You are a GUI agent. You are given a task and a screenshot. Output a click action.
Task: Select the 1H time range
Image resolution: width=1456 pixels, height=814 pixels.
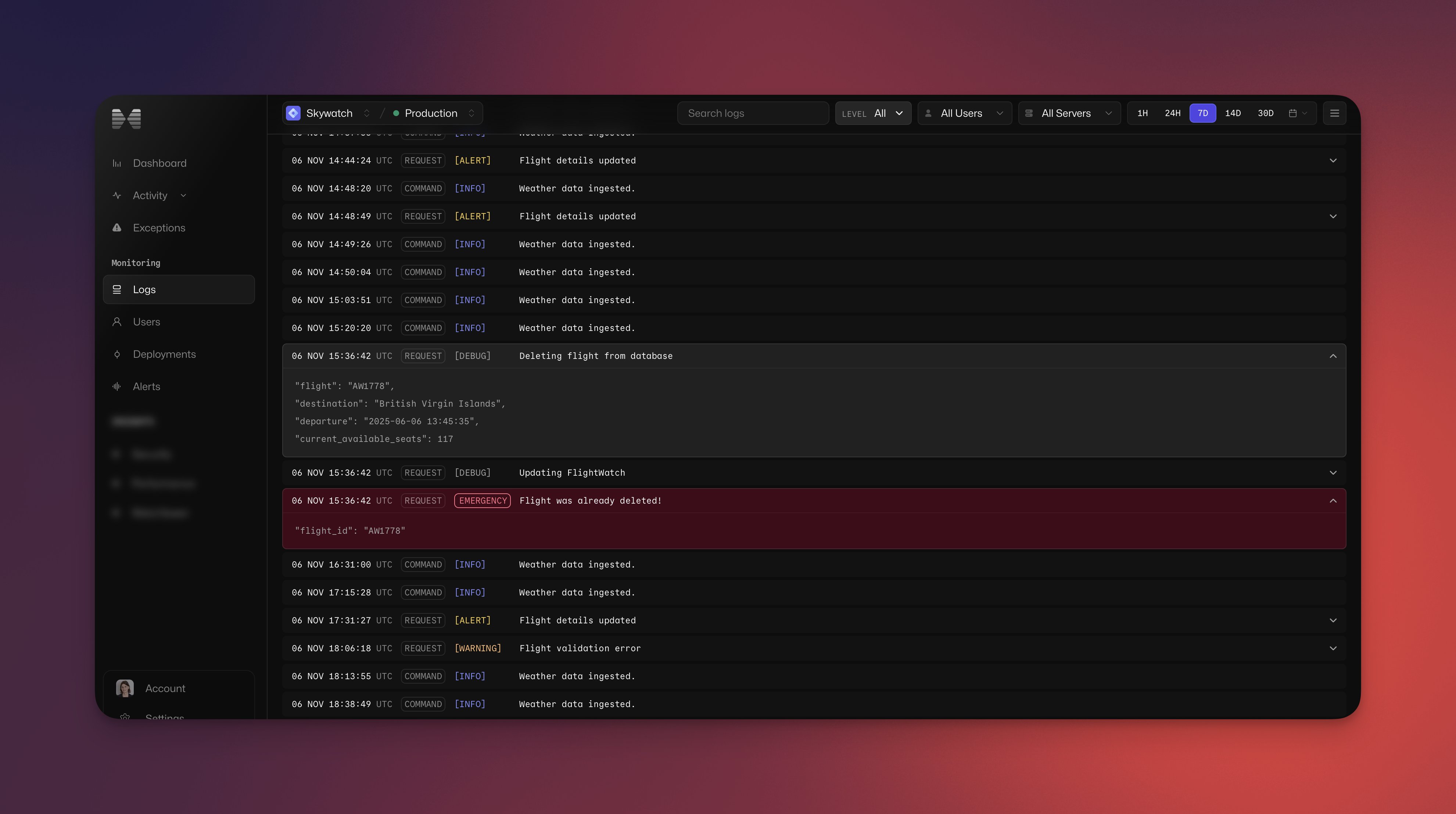(x=1142, y=113)
